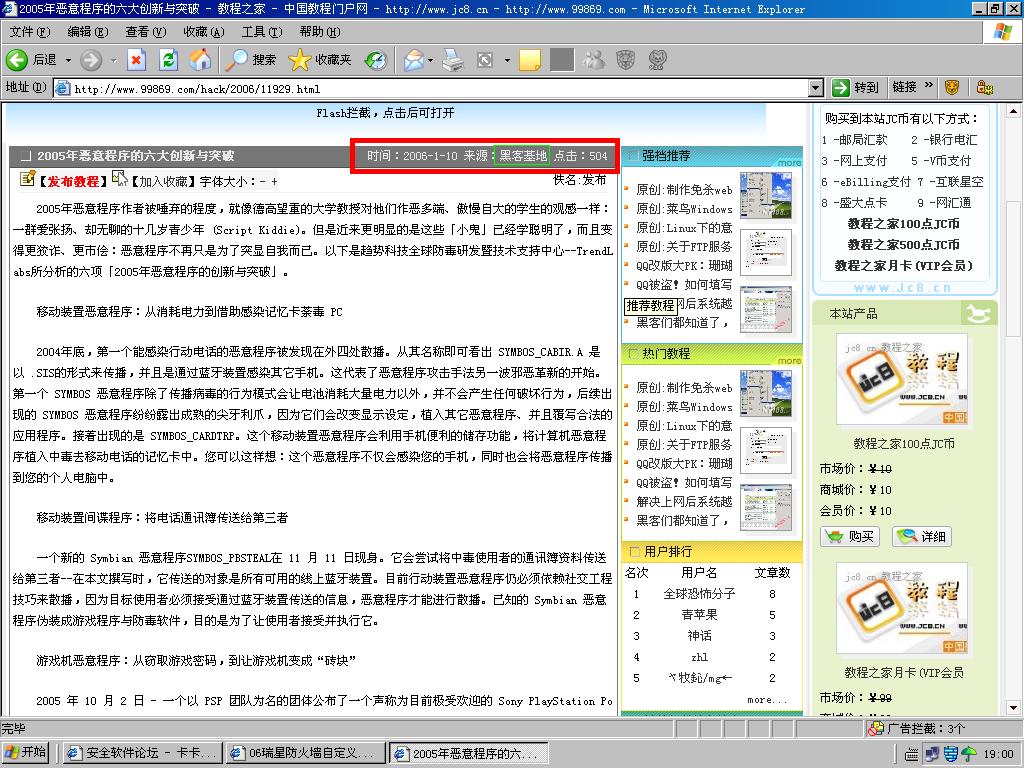Open the edit button dropdown arrow

[507, 60]
